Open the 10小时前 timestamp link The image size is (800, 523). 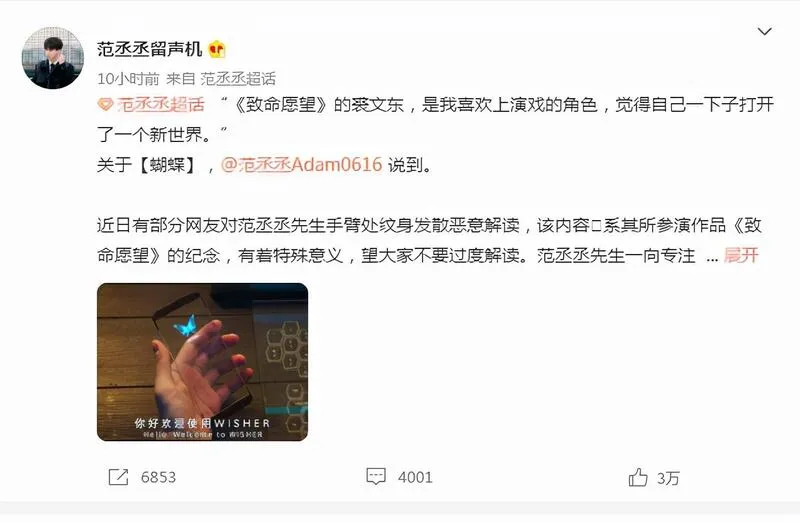click(x=128, y=79)
